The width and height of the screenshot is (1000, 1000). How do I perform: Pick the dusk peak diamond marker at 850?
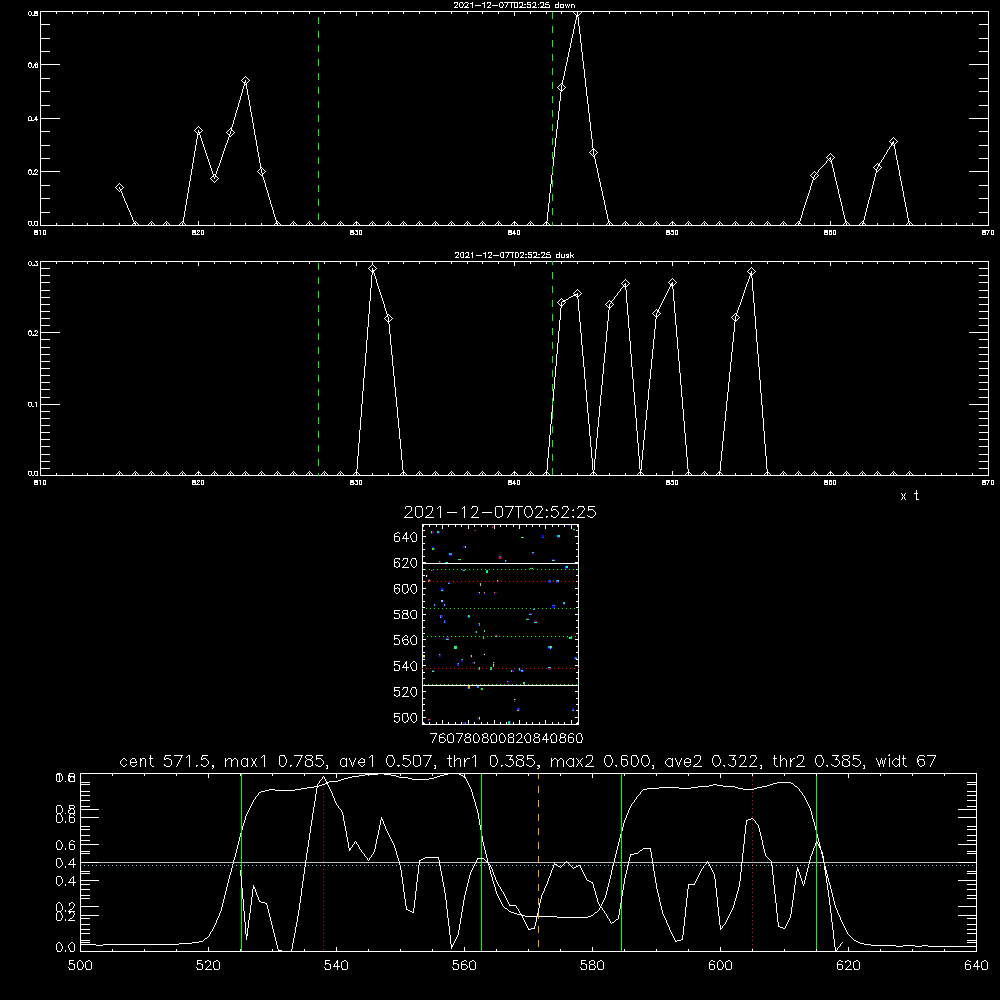[x=672, y=283]
